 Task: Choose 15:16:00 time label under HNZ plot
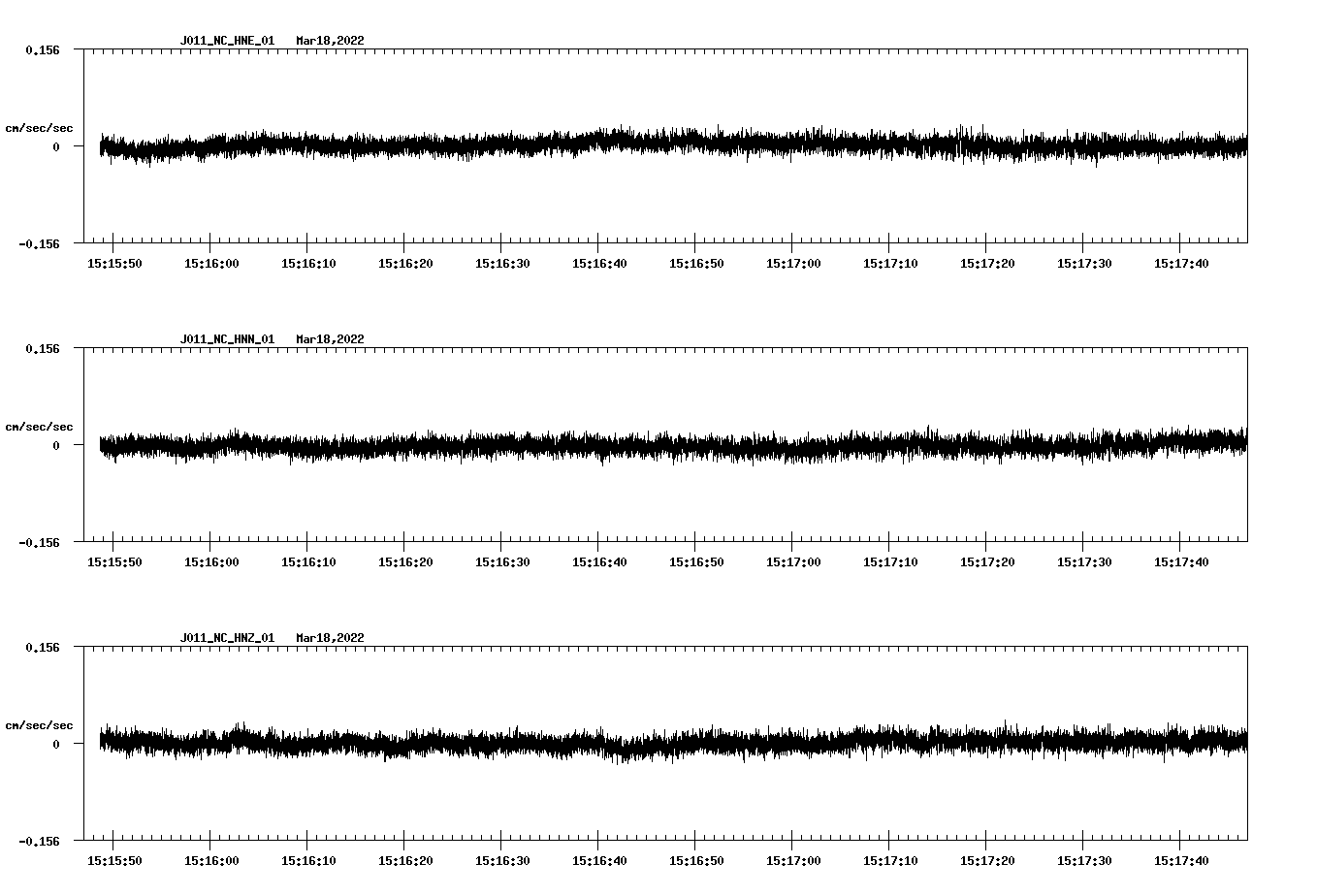coord(211,861)
